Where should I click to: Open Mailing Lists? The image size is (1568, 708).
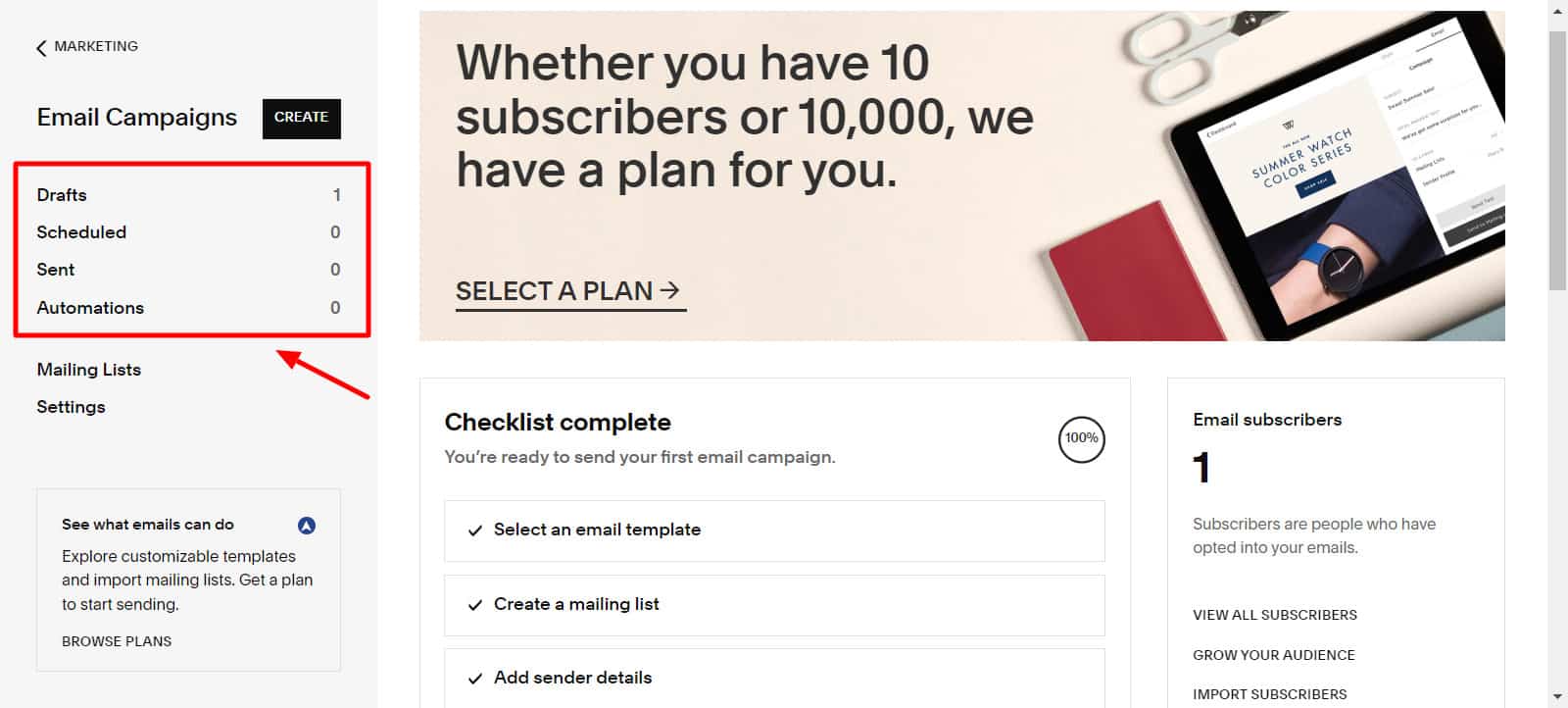[x=89, y=370]
